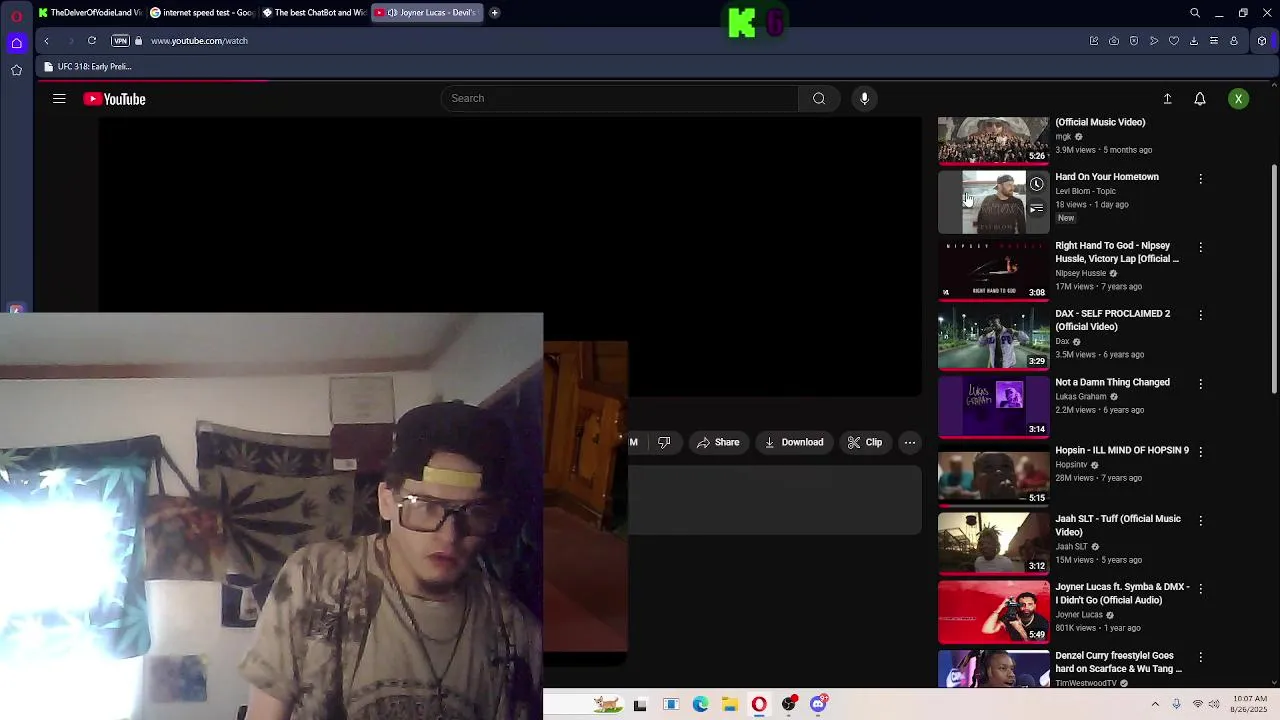Switch to internet speed test Google tab
The width and height of the screenshot is (1280, 720).
pyautogui.click(x=200, y=13)
